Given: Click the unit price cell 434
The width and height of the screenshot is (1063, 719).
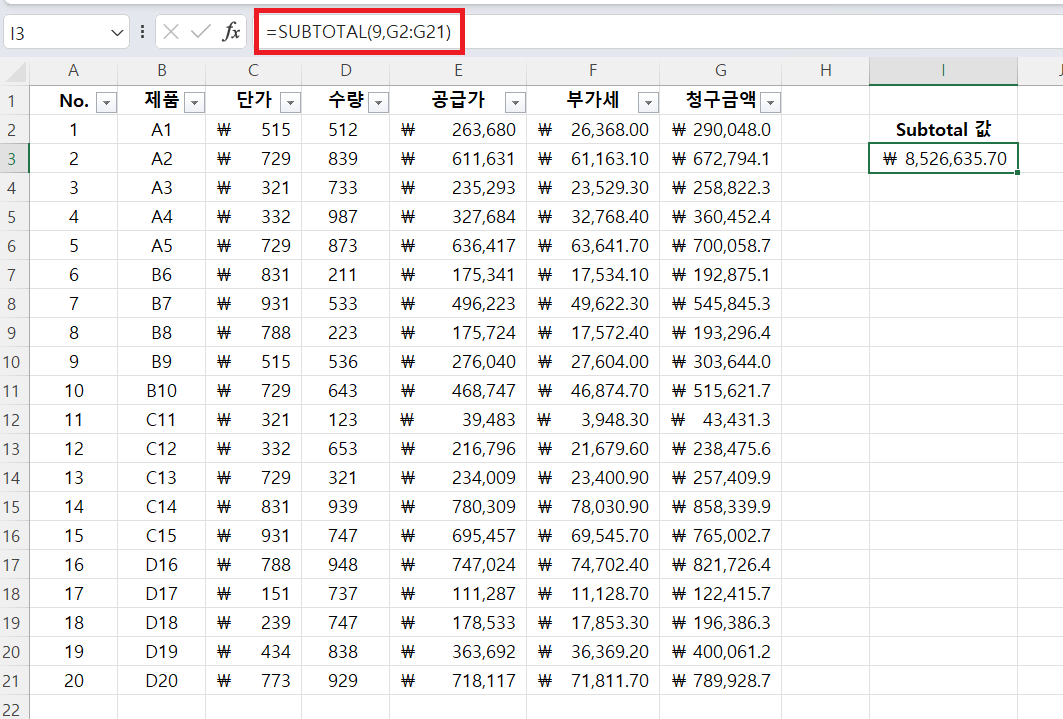Looking at the screenshot, I should 254,651.
